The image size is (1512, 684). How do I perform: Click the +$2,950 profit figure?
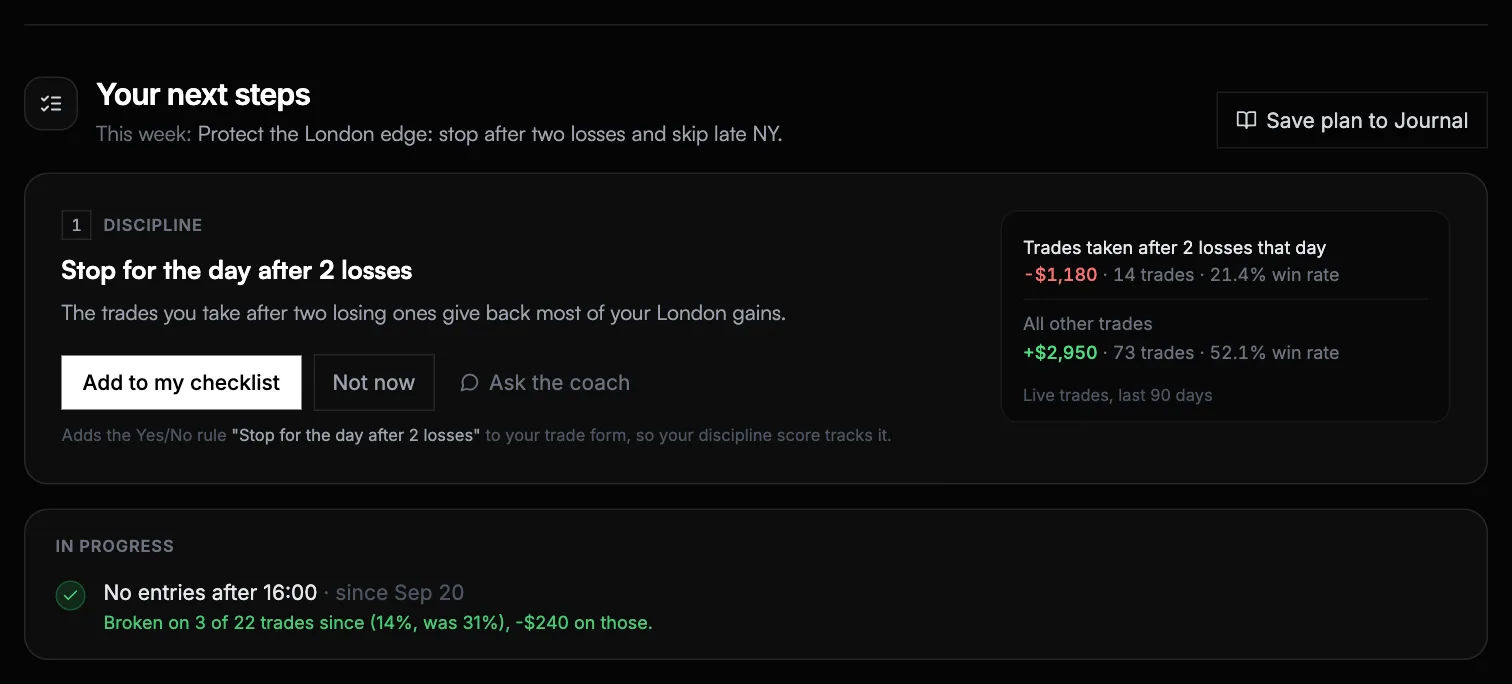click(1060, 353)
